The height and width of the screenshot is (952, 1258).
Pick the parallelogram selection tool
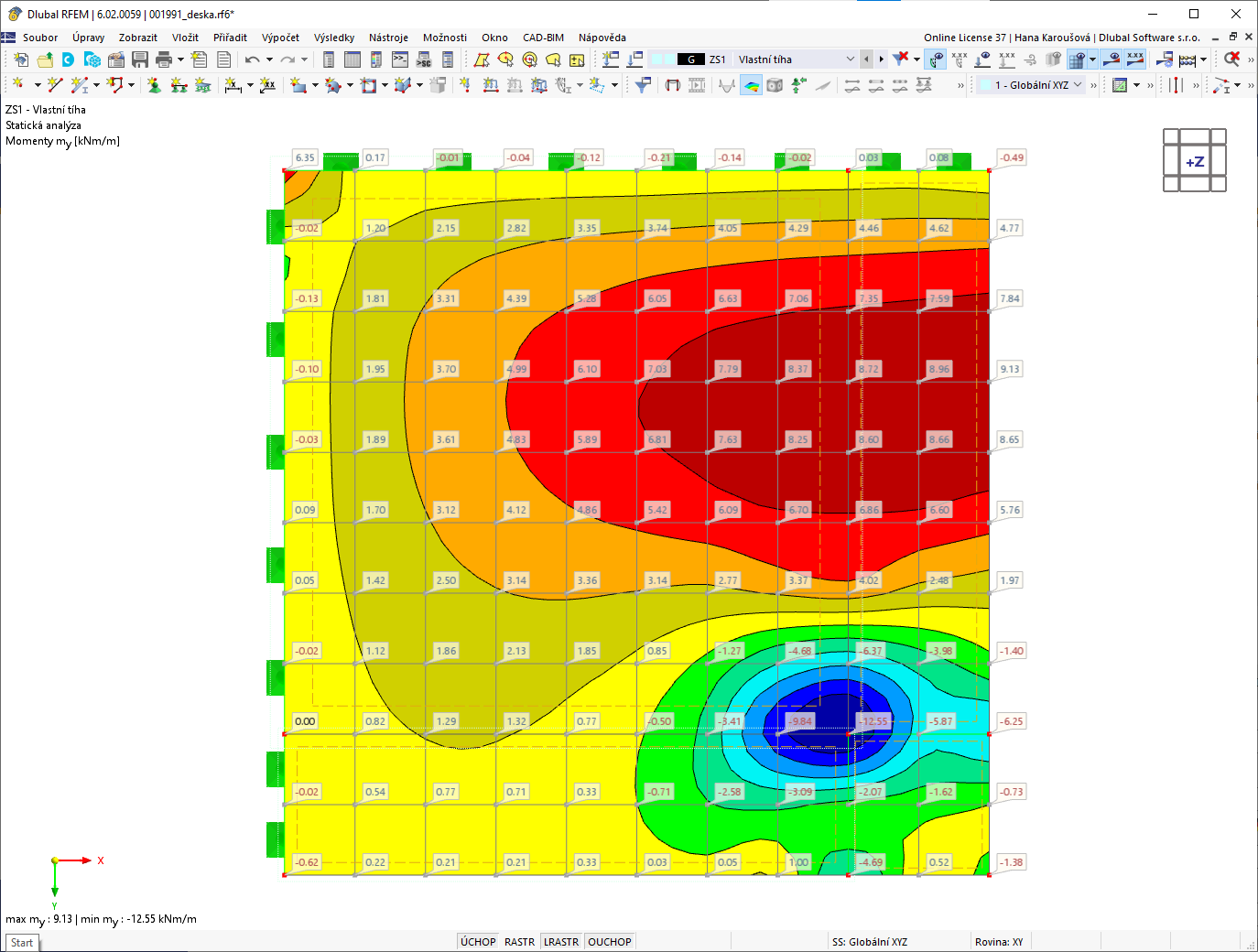(x=482, y=59)
